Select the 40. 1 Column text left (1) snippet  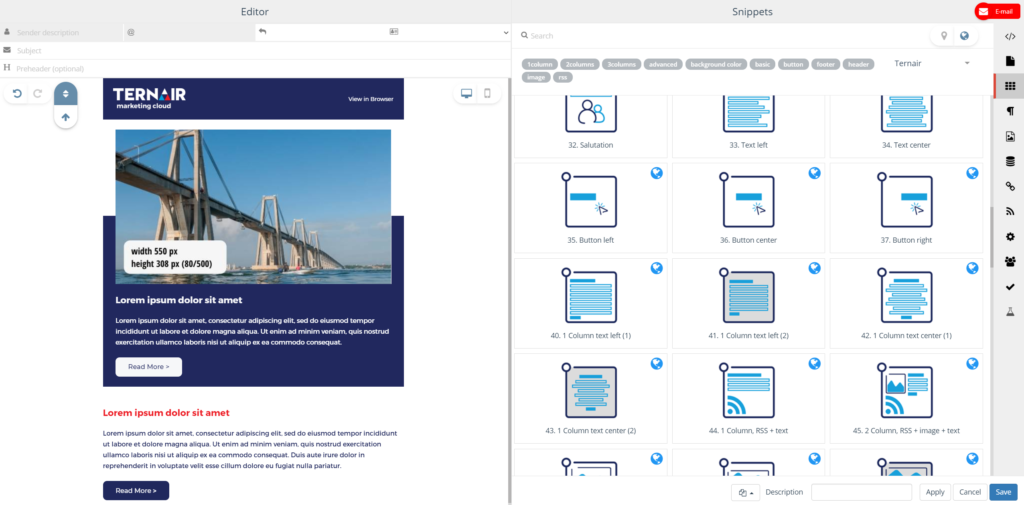(x=590, y=303)
